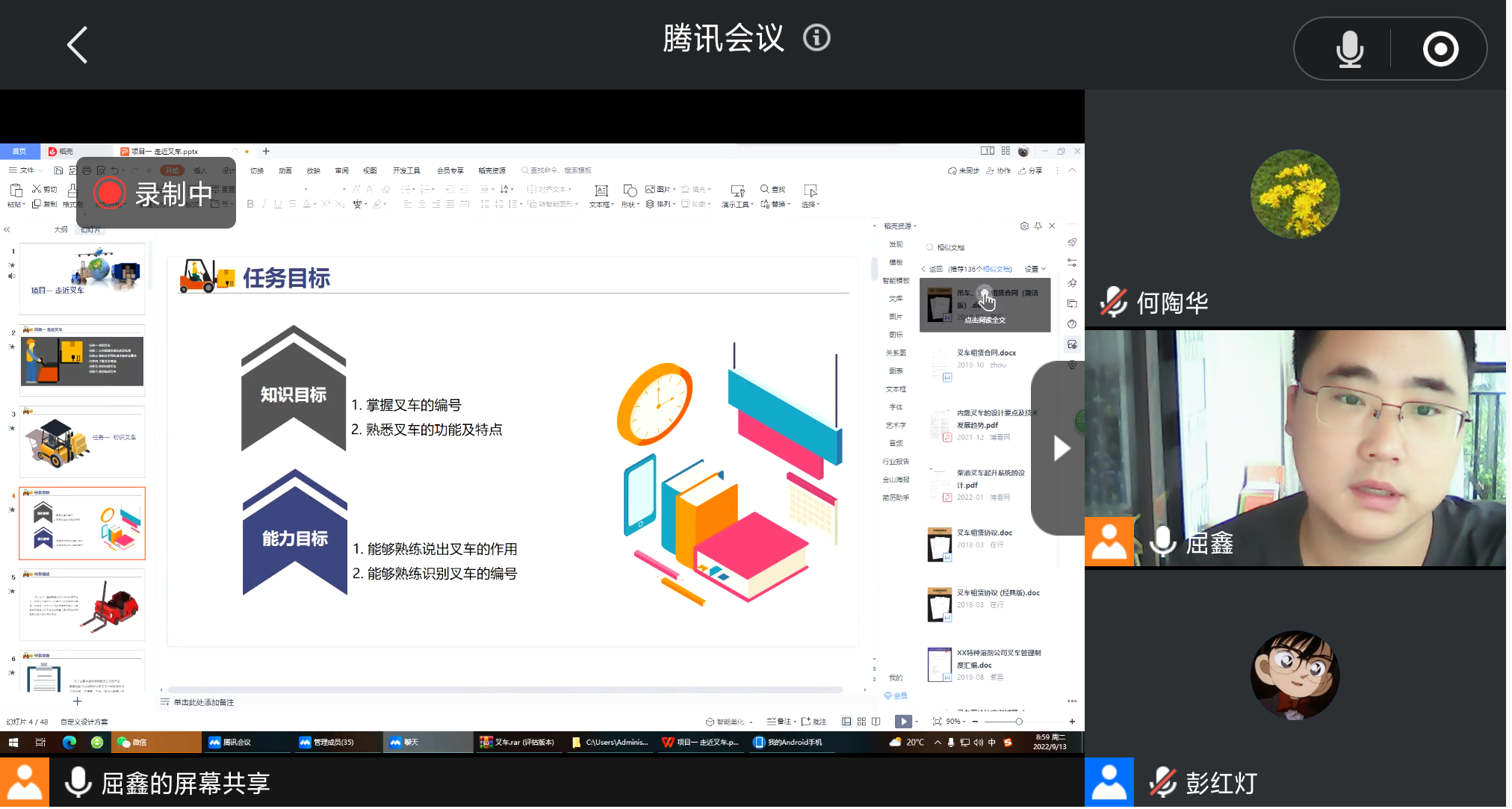Start slideshow from status bar play button
The height and width of the screenshot is (809, 1512).
(x=903, y=722)
